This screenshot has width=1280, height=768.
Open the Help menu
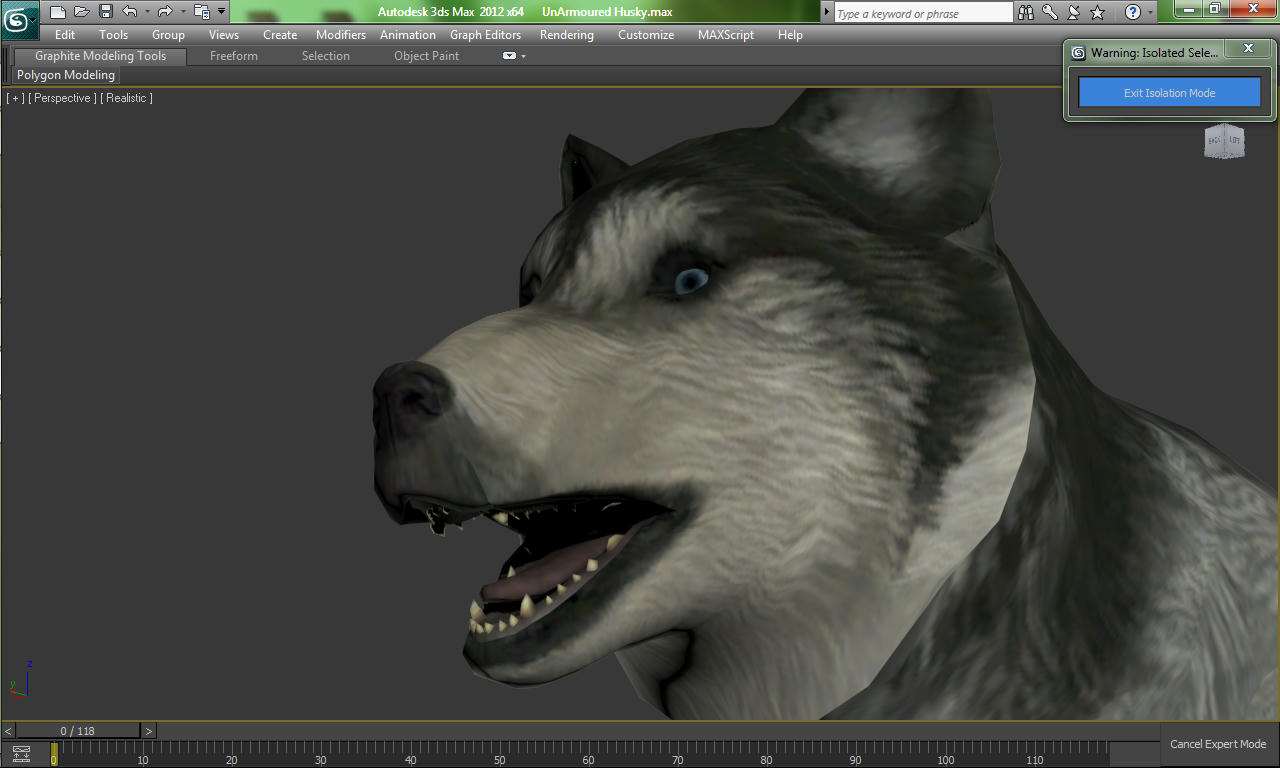point(790,34)
